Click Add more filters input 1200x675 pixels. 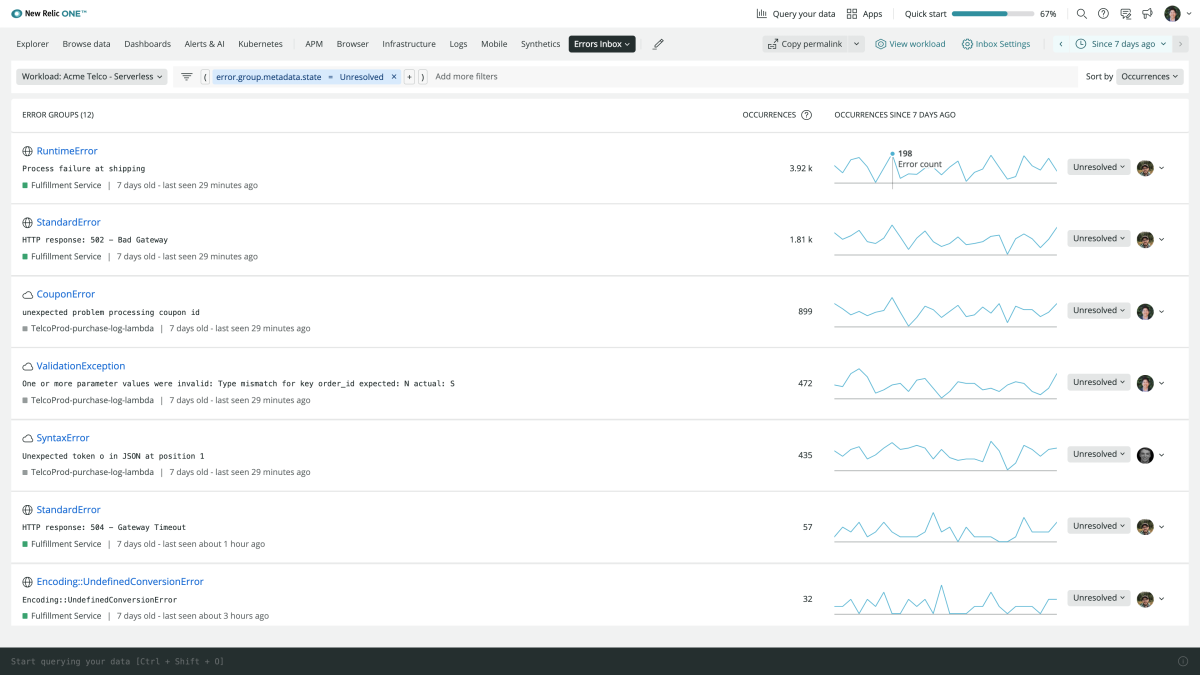coord(467,76)
